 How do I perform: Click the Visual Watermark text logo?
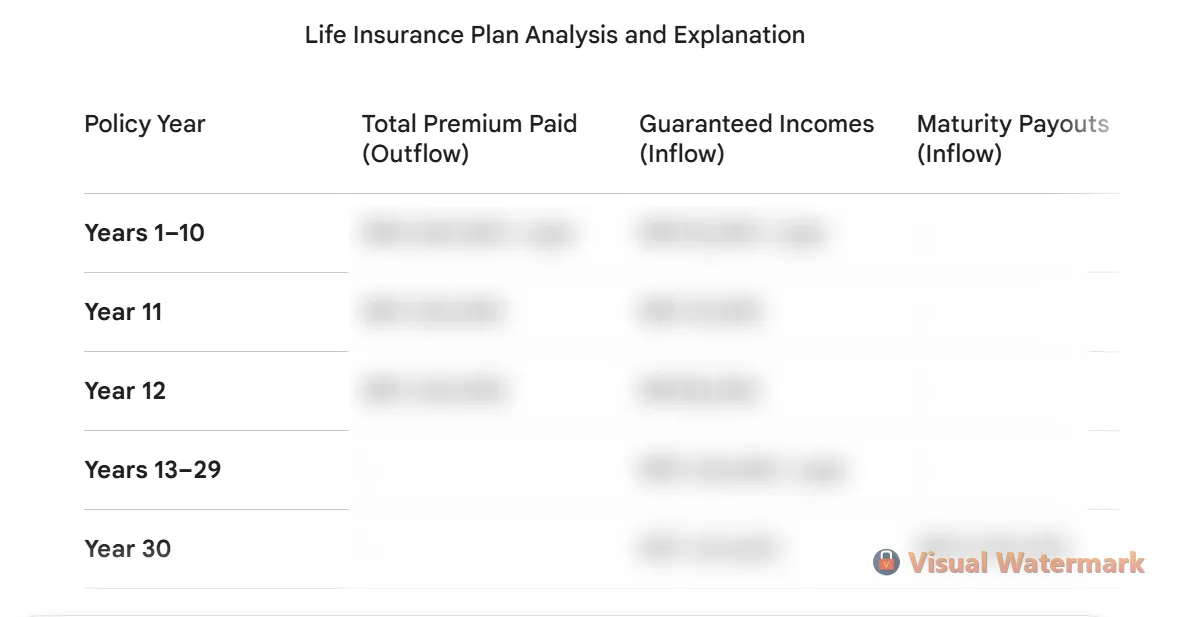tap(1026, 563)
